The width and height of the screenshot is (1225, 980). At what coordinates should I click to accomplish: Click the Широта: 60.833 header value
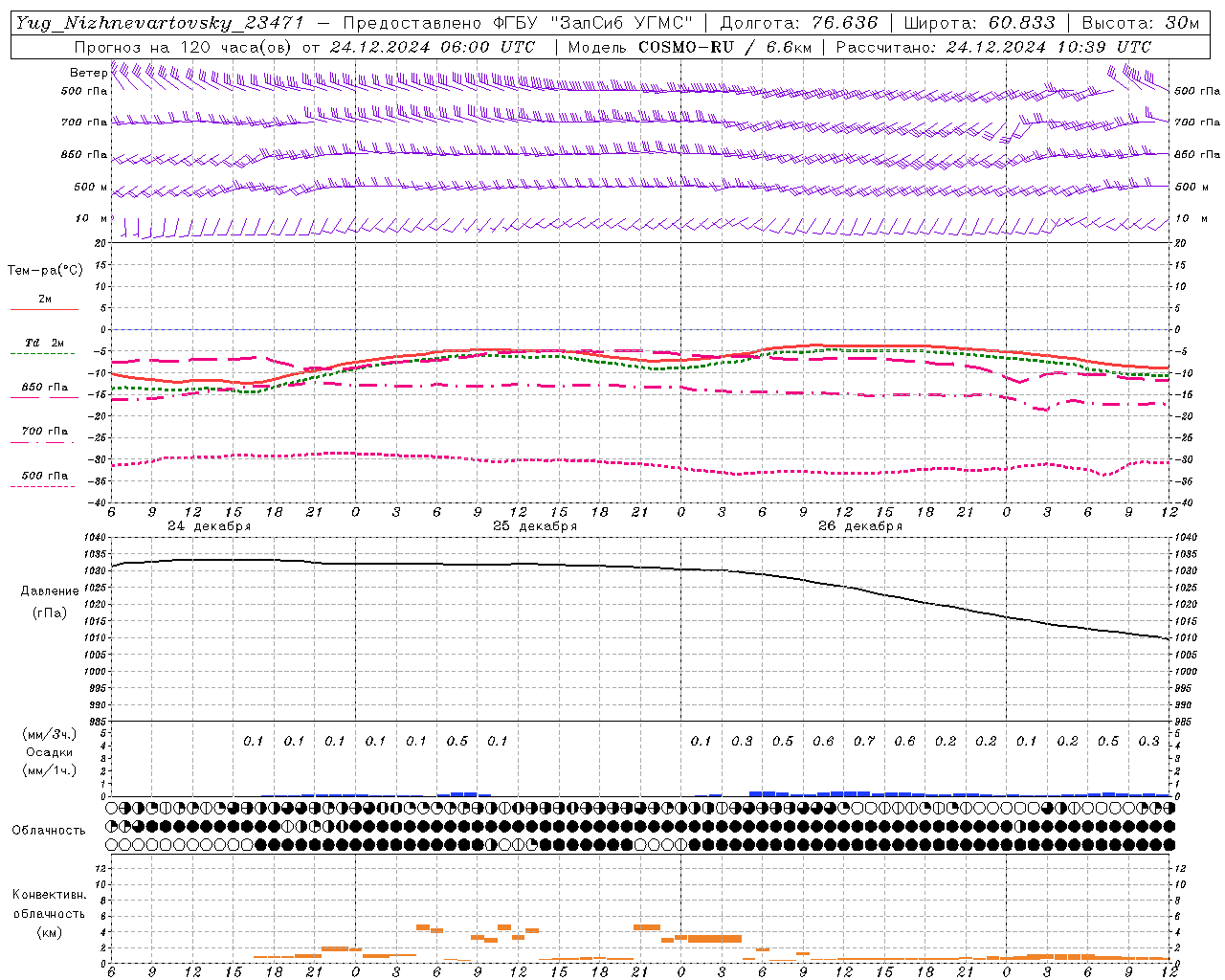pos(979,23)
